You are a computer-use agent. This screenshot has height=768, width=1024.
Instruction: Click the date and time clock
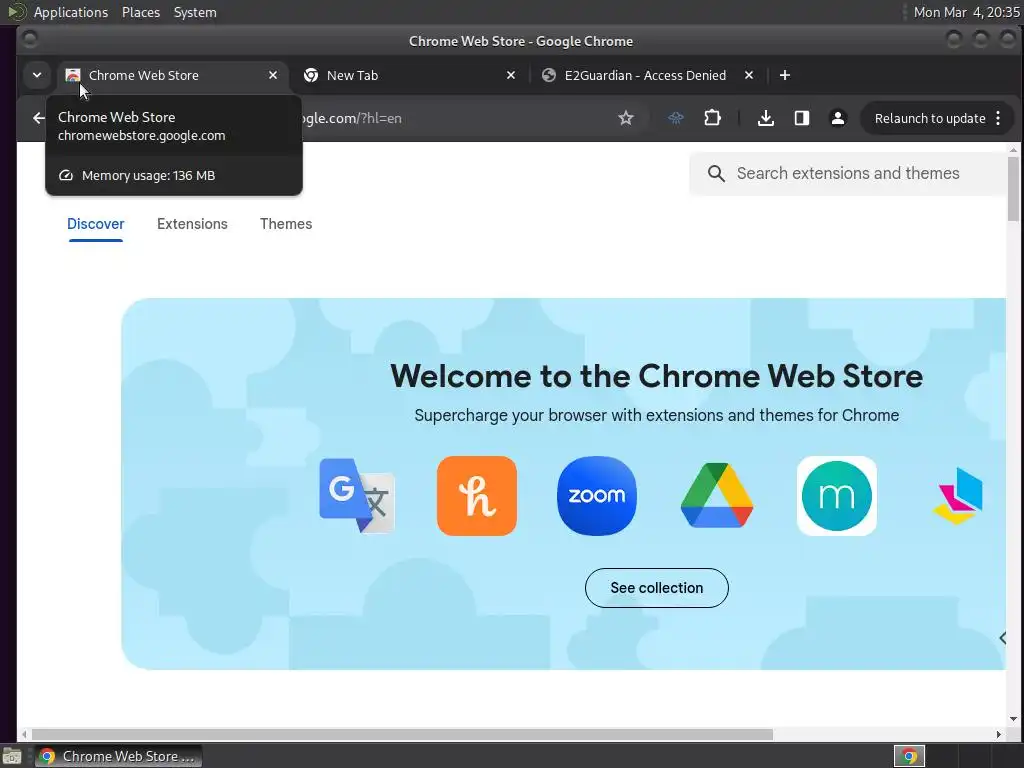coord(967,12)
